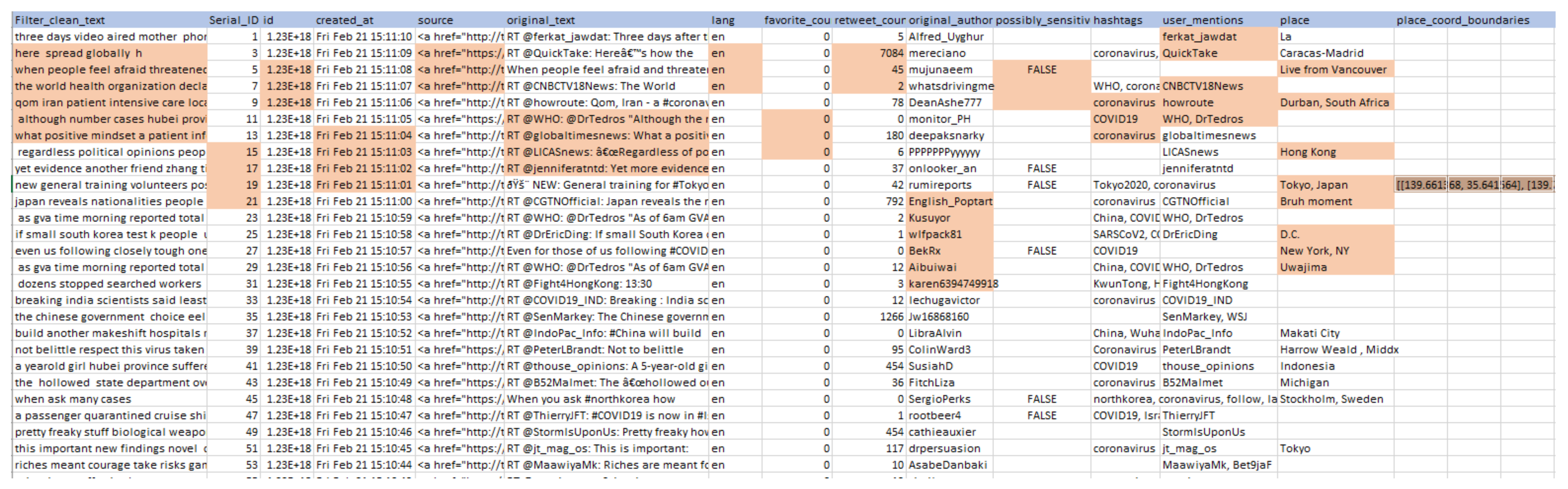The height and width of the screenshot is (489, 1568).
Task: Select the FALSE cell in mujunaeem row
Action: pyautogui.click(x=1041, y=69)
